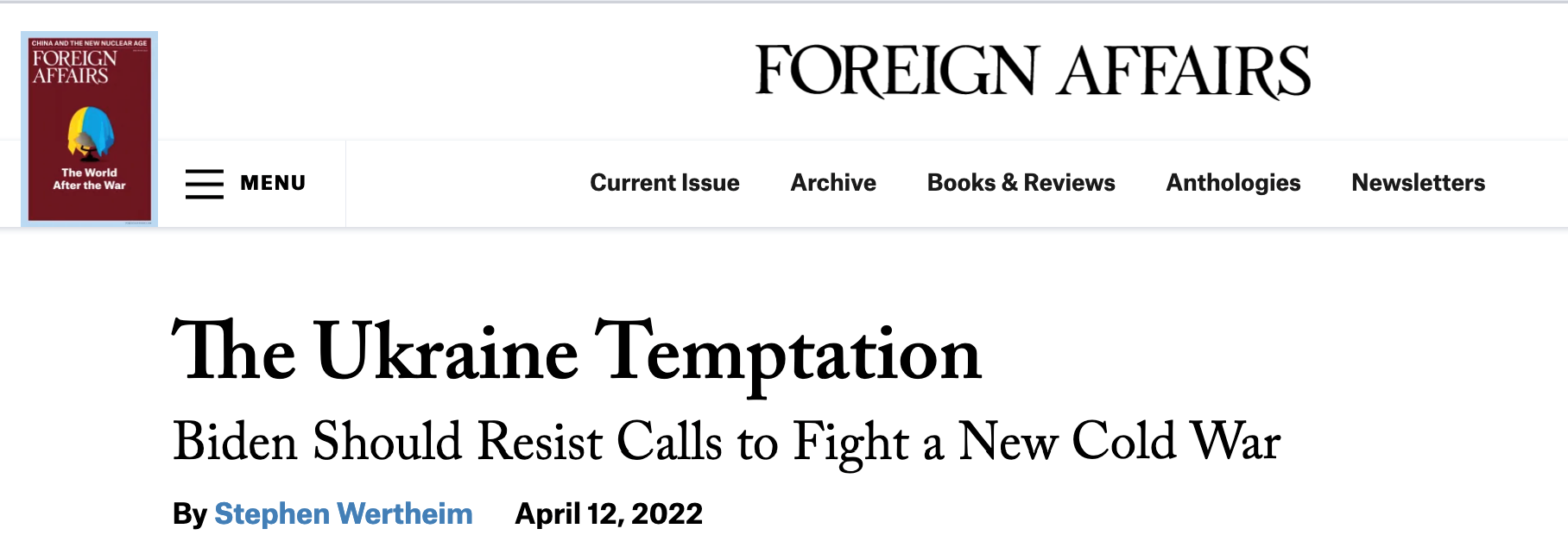Image resolution: width=1568 pixels, height=554 pixels.
Task: Click 'New Cold War' in the subtitle
Action: [x=1119, y=442]
